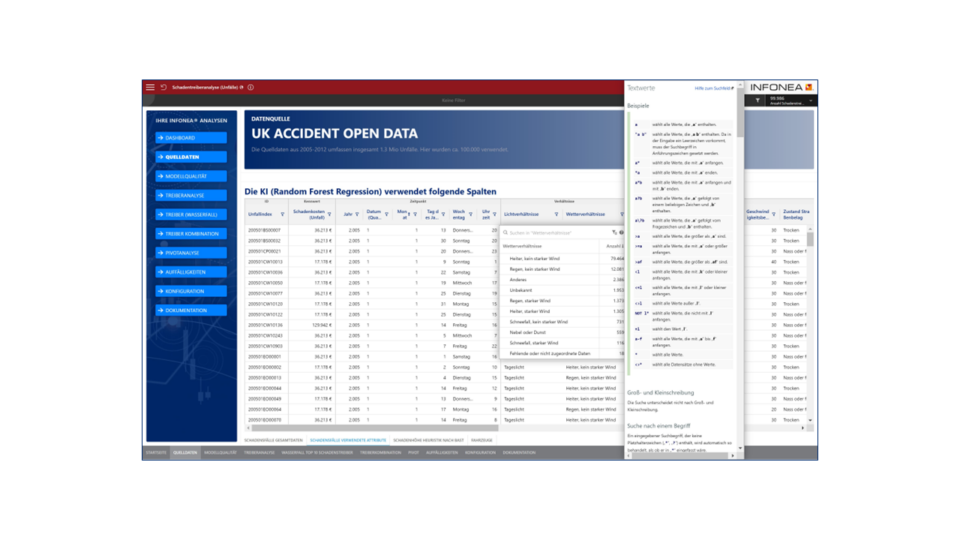Click the help panel's vertical scrollbar
The width and height of the screenshot is (960, 540).
740,113
